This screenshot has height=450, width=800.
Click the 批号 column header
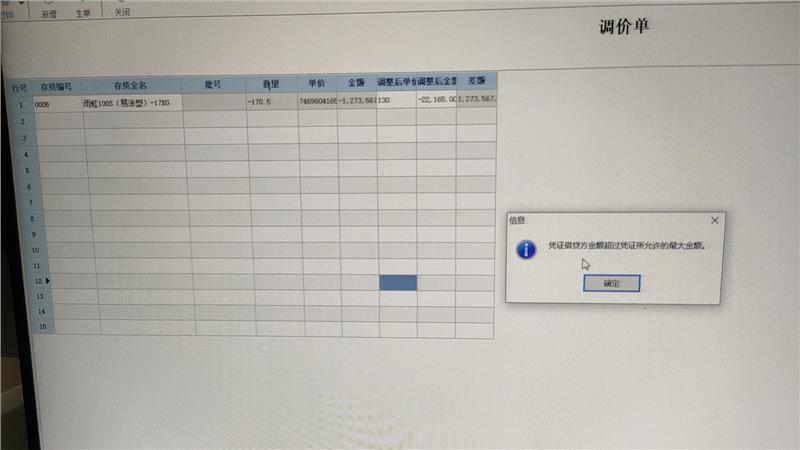pyautogui.click(x=212, y=85)
